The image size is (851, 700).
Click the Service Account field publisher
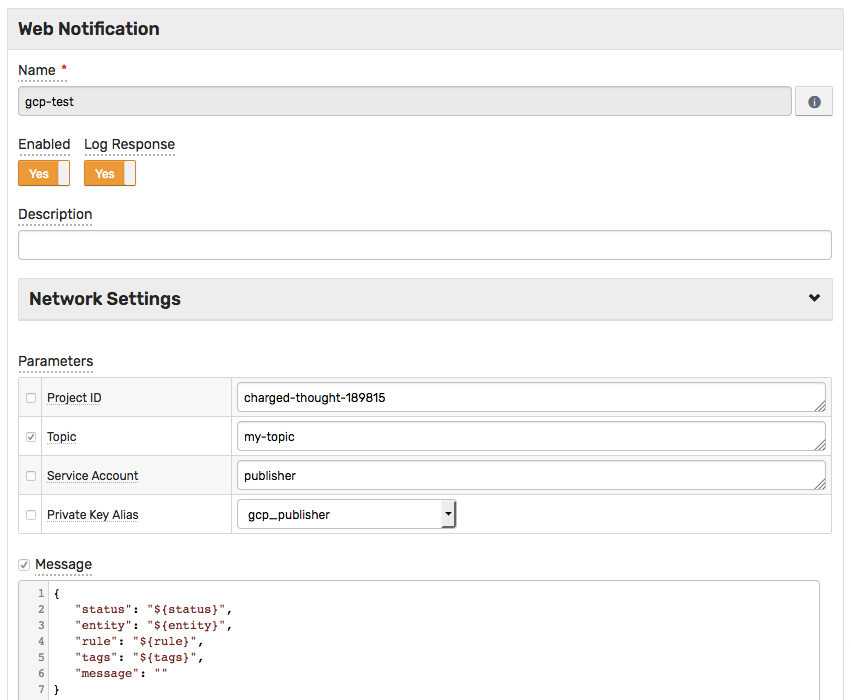(531, 476)
